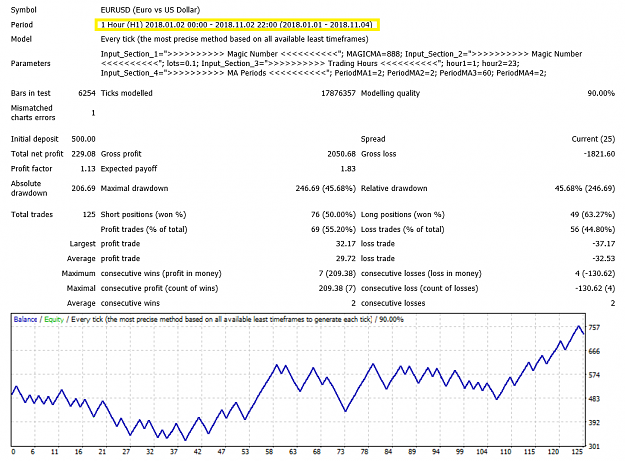This screenshot has height=461, width=625.
Task: Click the Expected payoff value 1.83
Action: point(348,169)
